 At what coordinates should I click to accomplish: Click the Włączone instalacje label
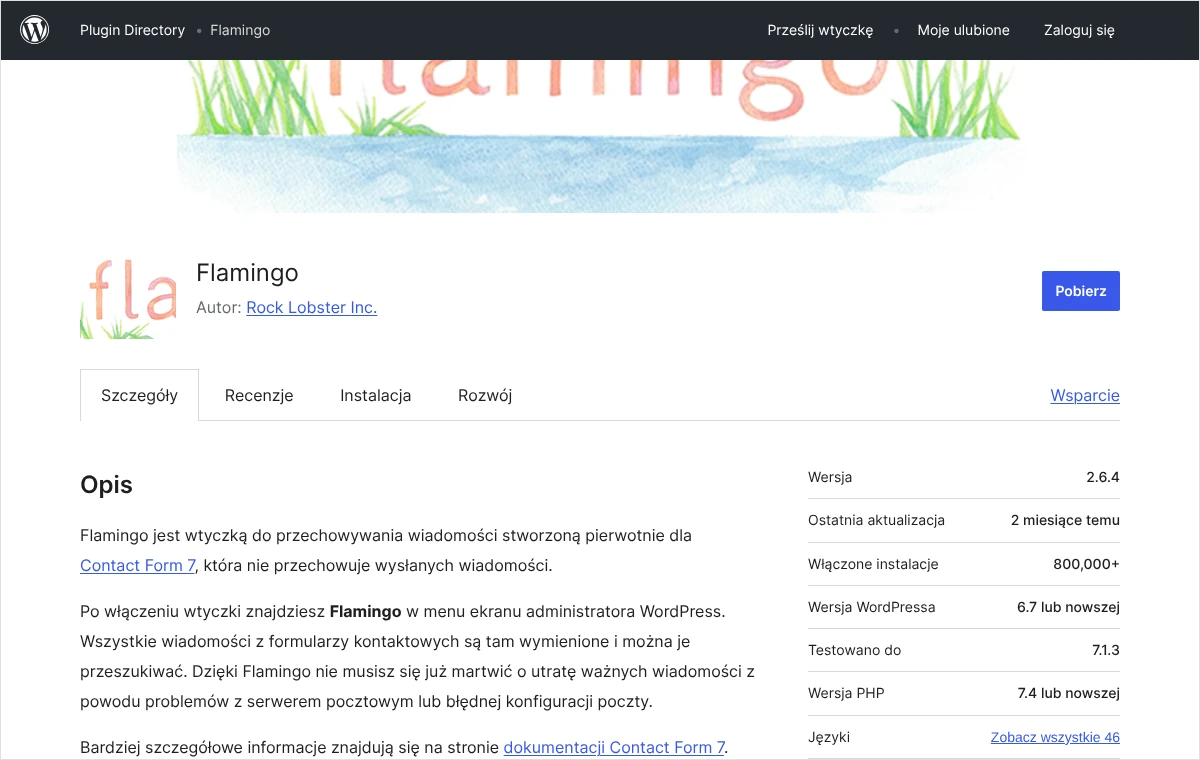point(873,564)
